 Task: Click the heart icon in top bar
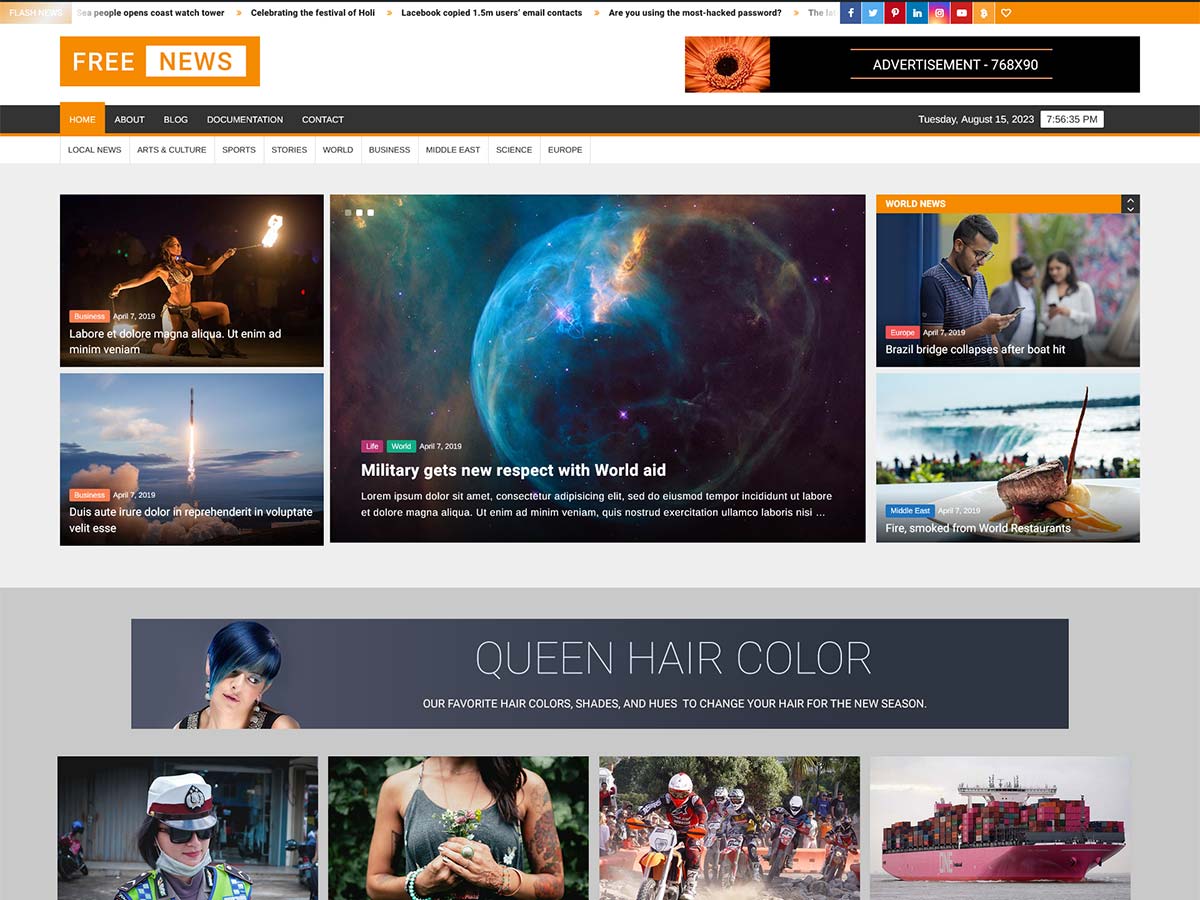pos(1006,13)
